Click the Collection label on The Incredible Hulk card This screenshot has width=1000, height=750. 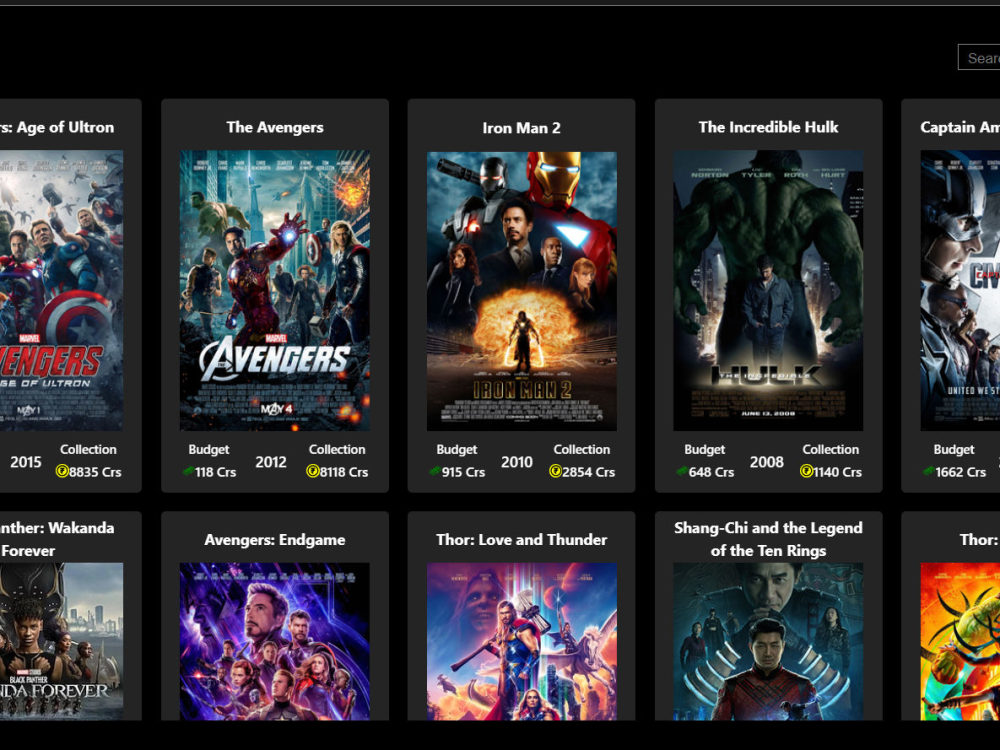coord(830,450)
